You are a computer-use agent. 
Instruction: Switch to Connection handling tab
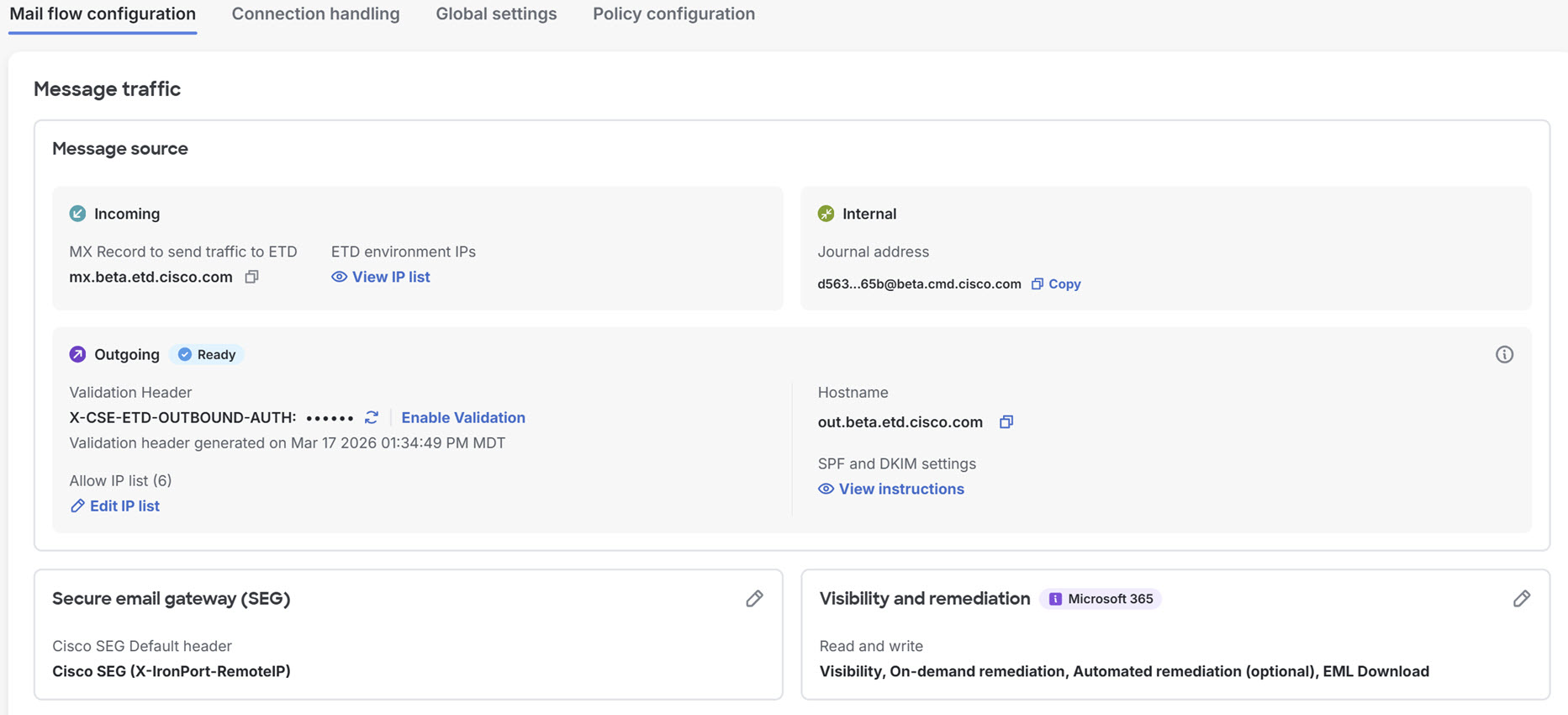tap(315, 14)
